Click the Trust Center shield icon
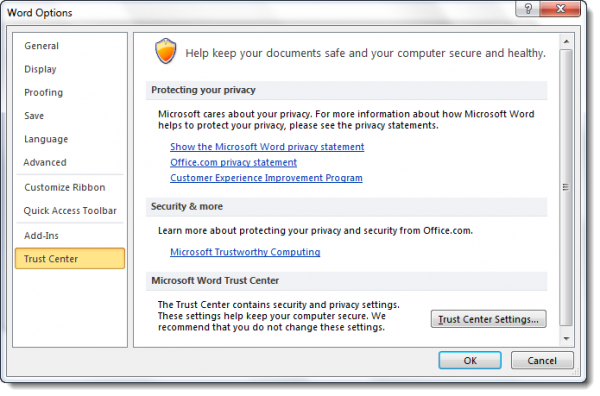The image size is (600, 396). (165, 51)
